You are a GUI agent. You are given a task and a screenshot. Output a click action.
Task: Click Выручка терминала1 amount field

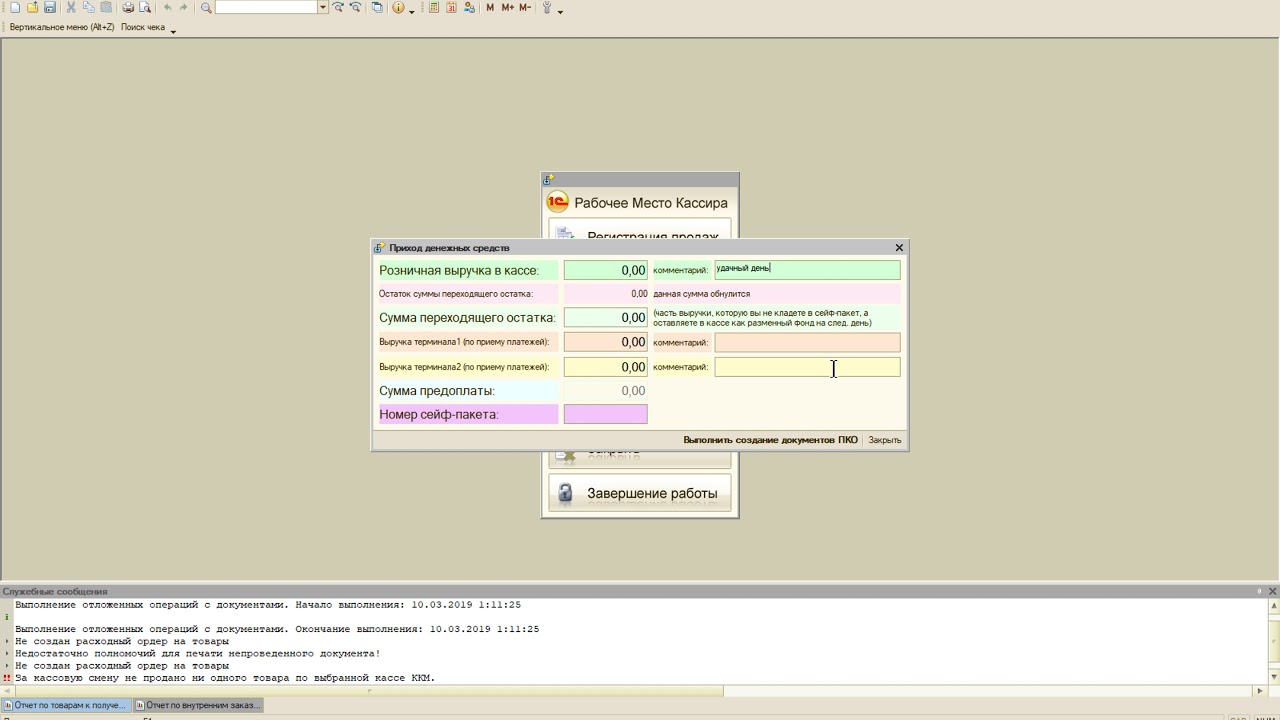605,342
